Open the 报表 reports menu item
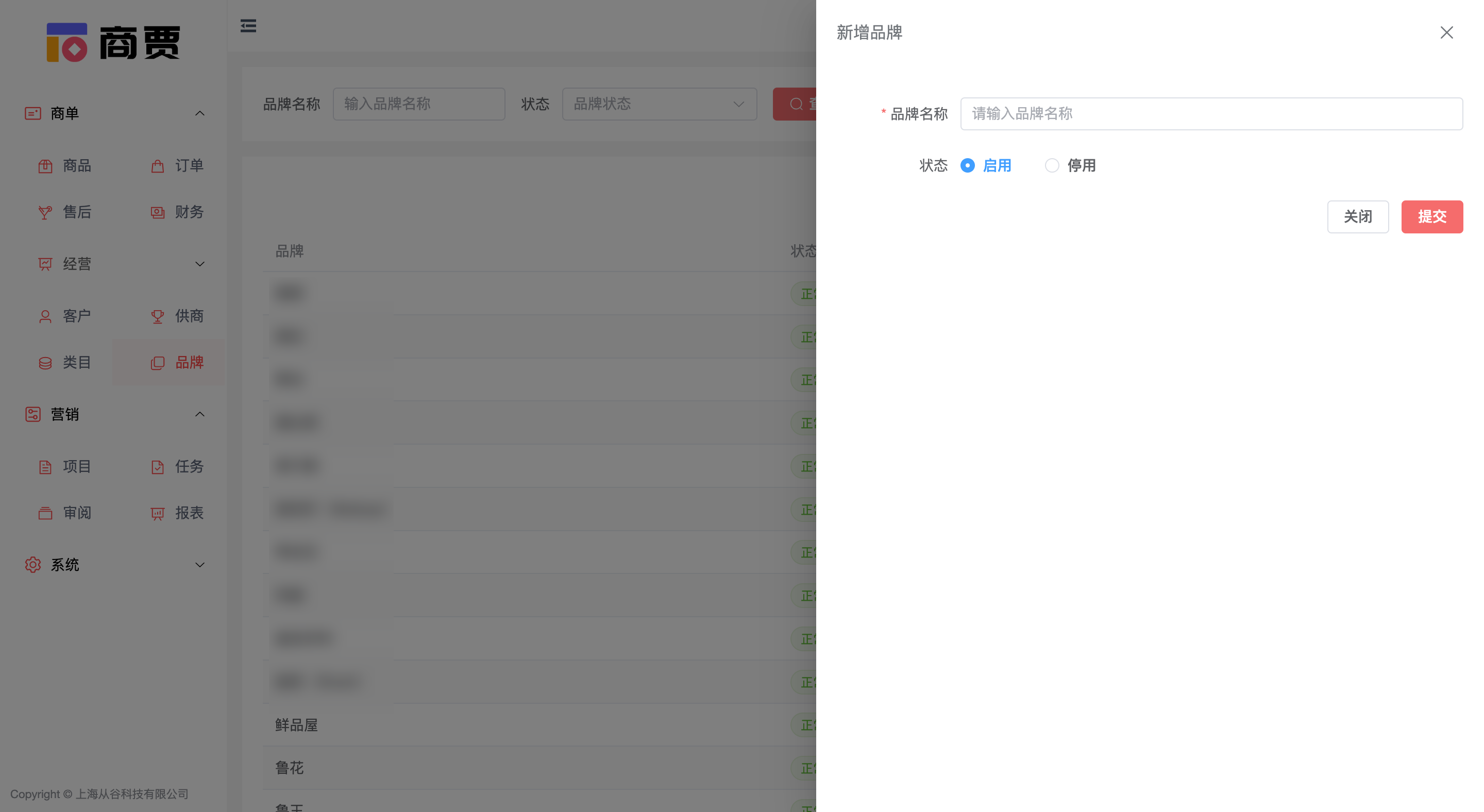The image size is (1484, 812). pos(189,513)
